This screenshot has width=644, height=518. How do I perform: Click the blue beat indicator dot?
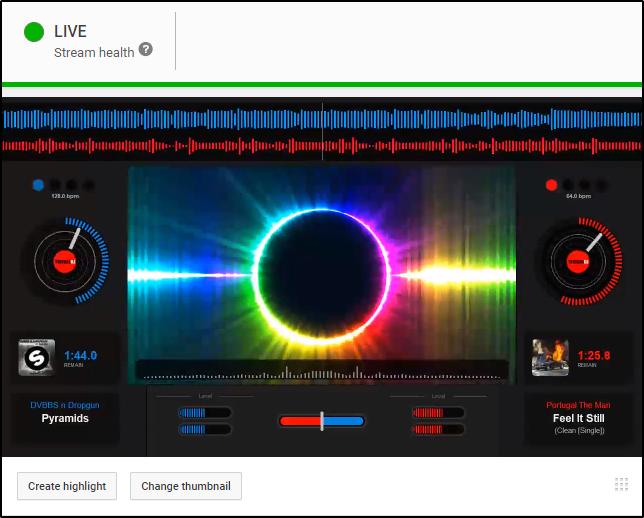tap(38, 185)
